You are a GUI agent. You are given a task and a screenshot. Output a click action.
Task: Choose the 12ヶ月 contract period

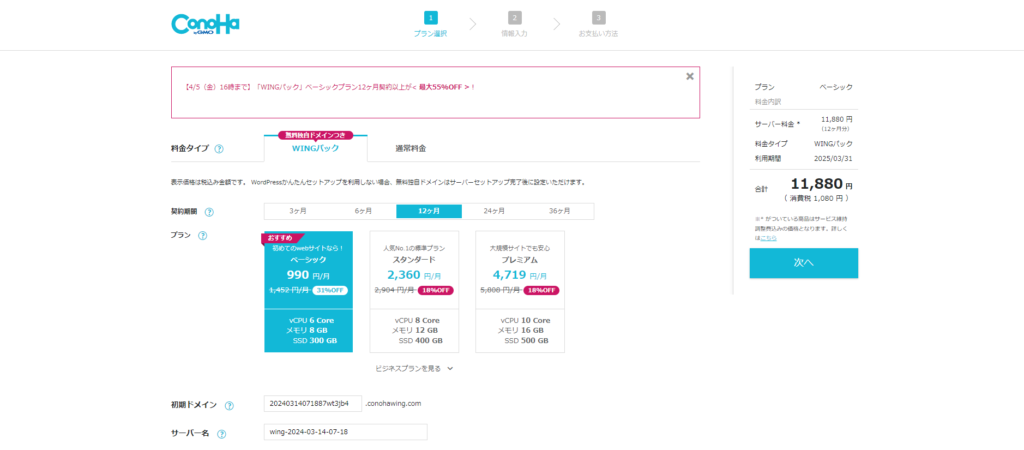tap(429, 211)
